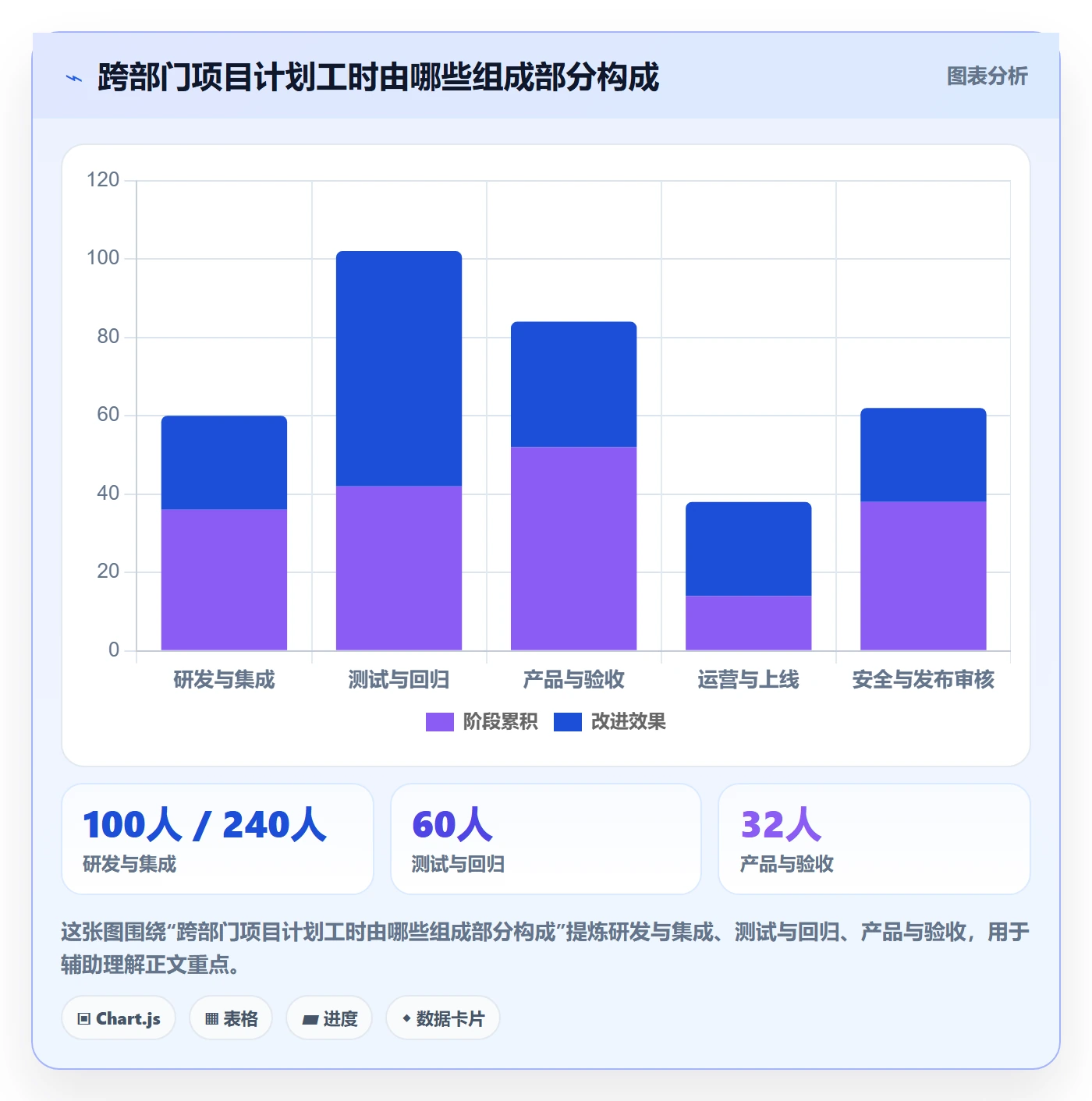Viewport: 1092px width, 1101px height.
Task: Click the description paragraph below cards
Action: pos(545,948)
